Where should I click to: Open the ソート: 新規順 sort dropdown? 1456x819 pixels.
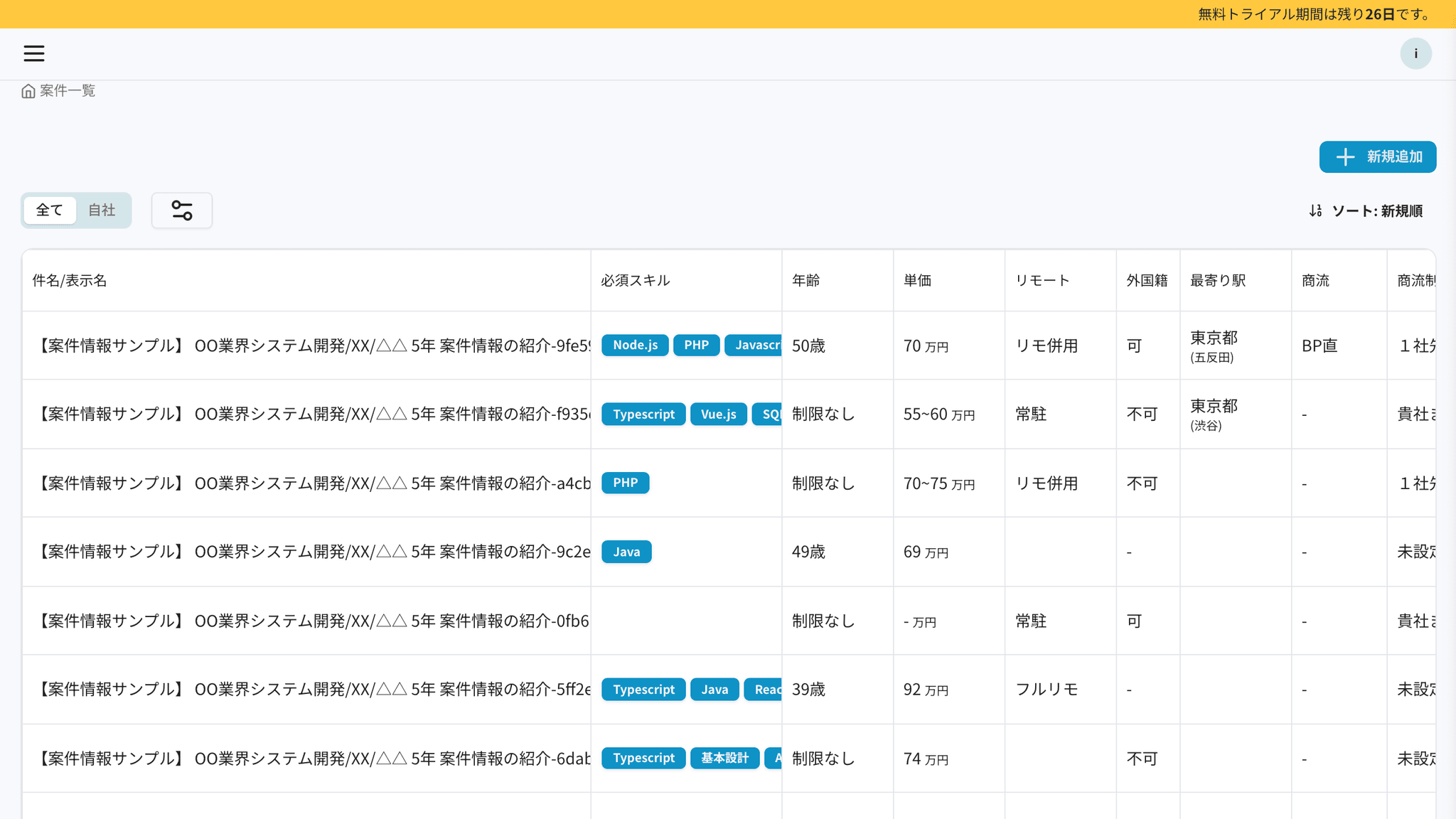[1376, 211]
